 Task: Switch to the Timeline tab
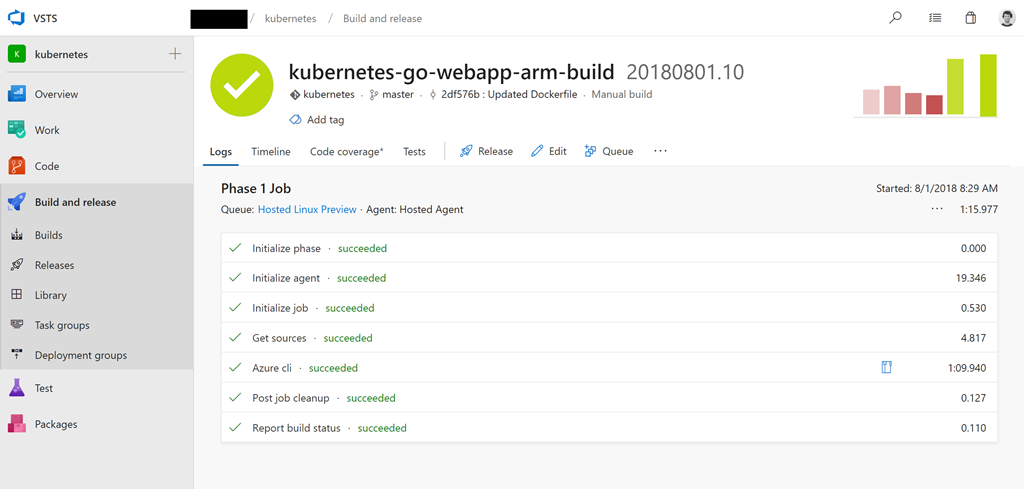coord(271,151)
